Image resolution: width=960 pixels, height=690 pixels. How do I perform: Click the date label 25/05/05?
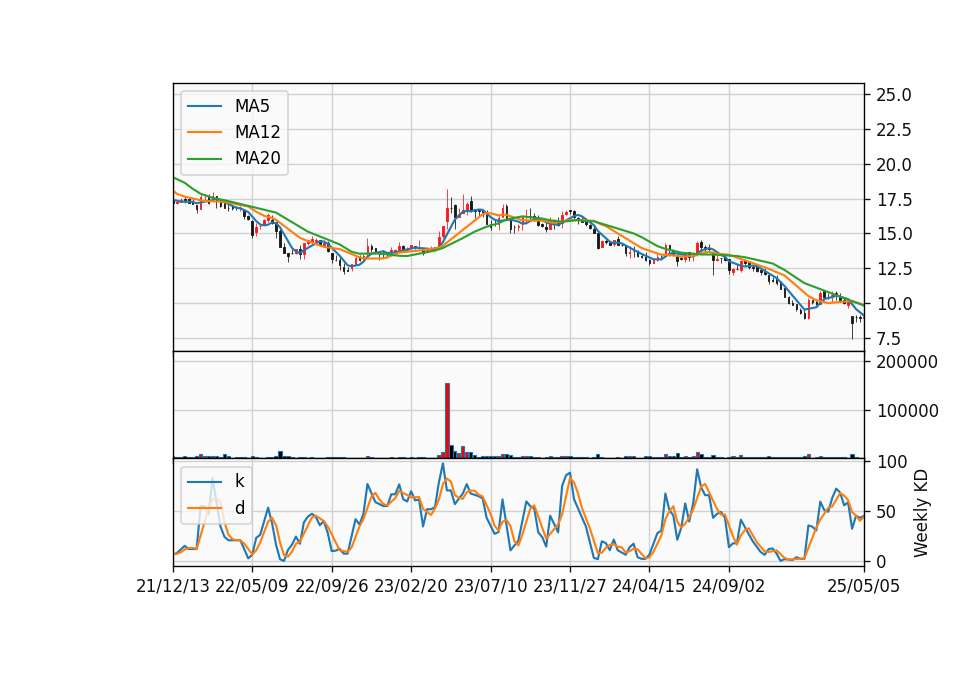[864, 586]
